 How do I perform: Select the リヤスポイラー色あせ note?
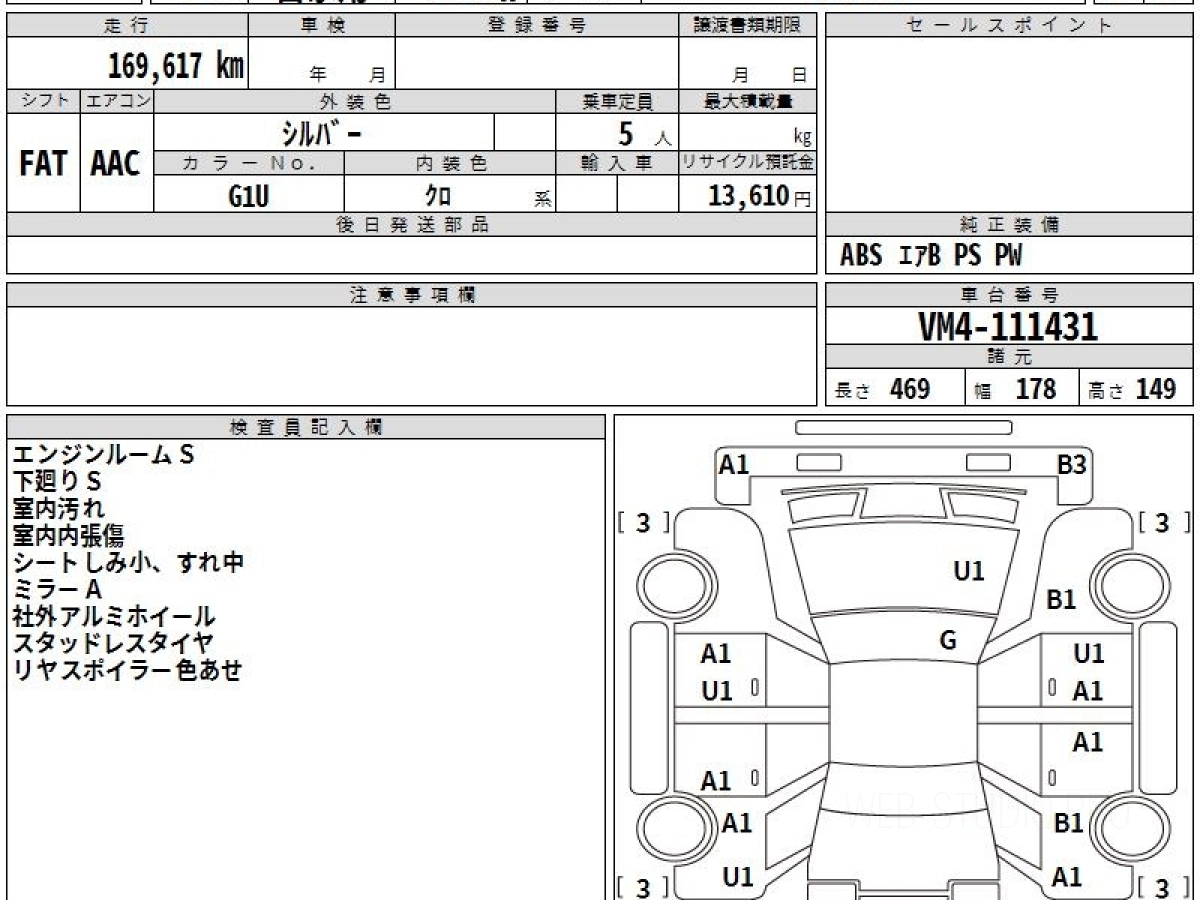tap(127, 671)
